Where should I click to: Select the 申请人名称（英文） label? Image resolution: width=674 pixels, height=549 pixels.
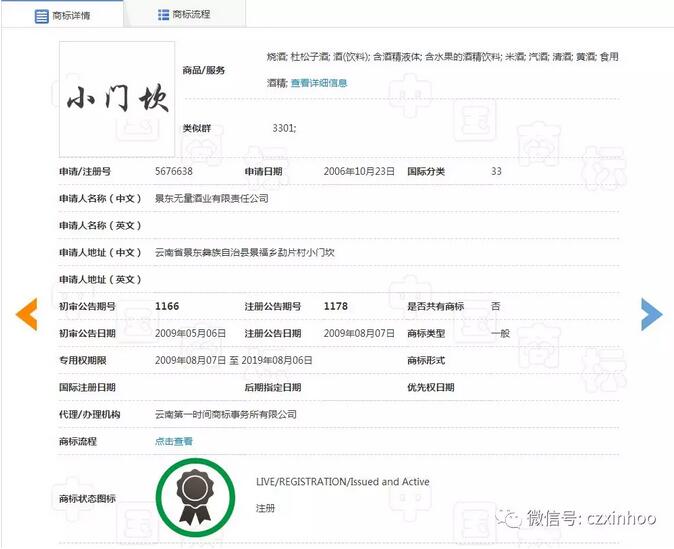point(100,225)
